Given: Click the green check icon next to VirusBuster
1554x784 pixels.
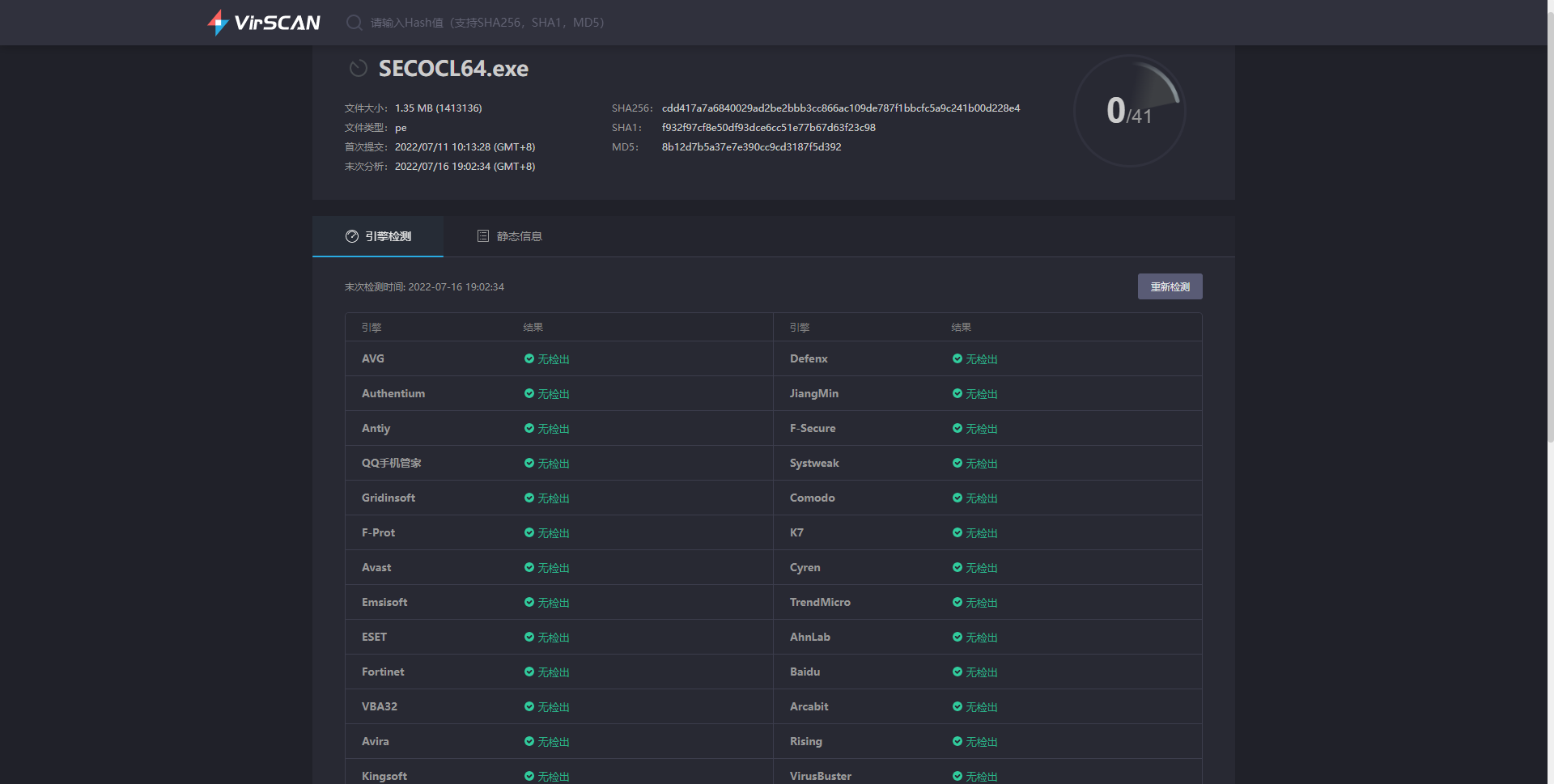Looking at the screenshot, I should 957,776.
